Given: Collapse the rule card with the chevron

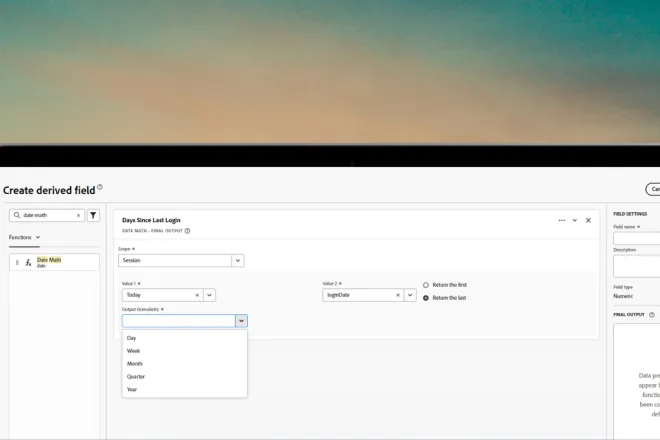Looking at the screenshot, I should click(x=575, y=220).
